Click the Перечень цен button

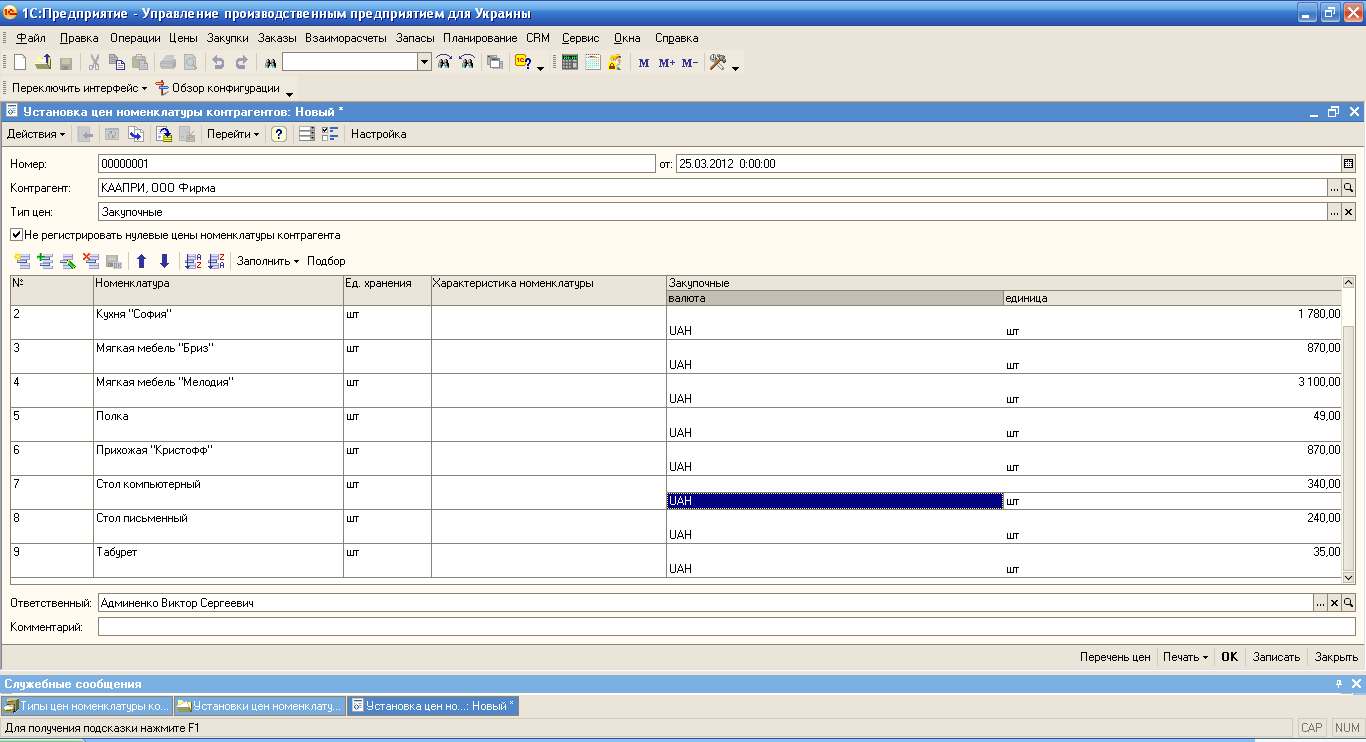coord(1115,657)
